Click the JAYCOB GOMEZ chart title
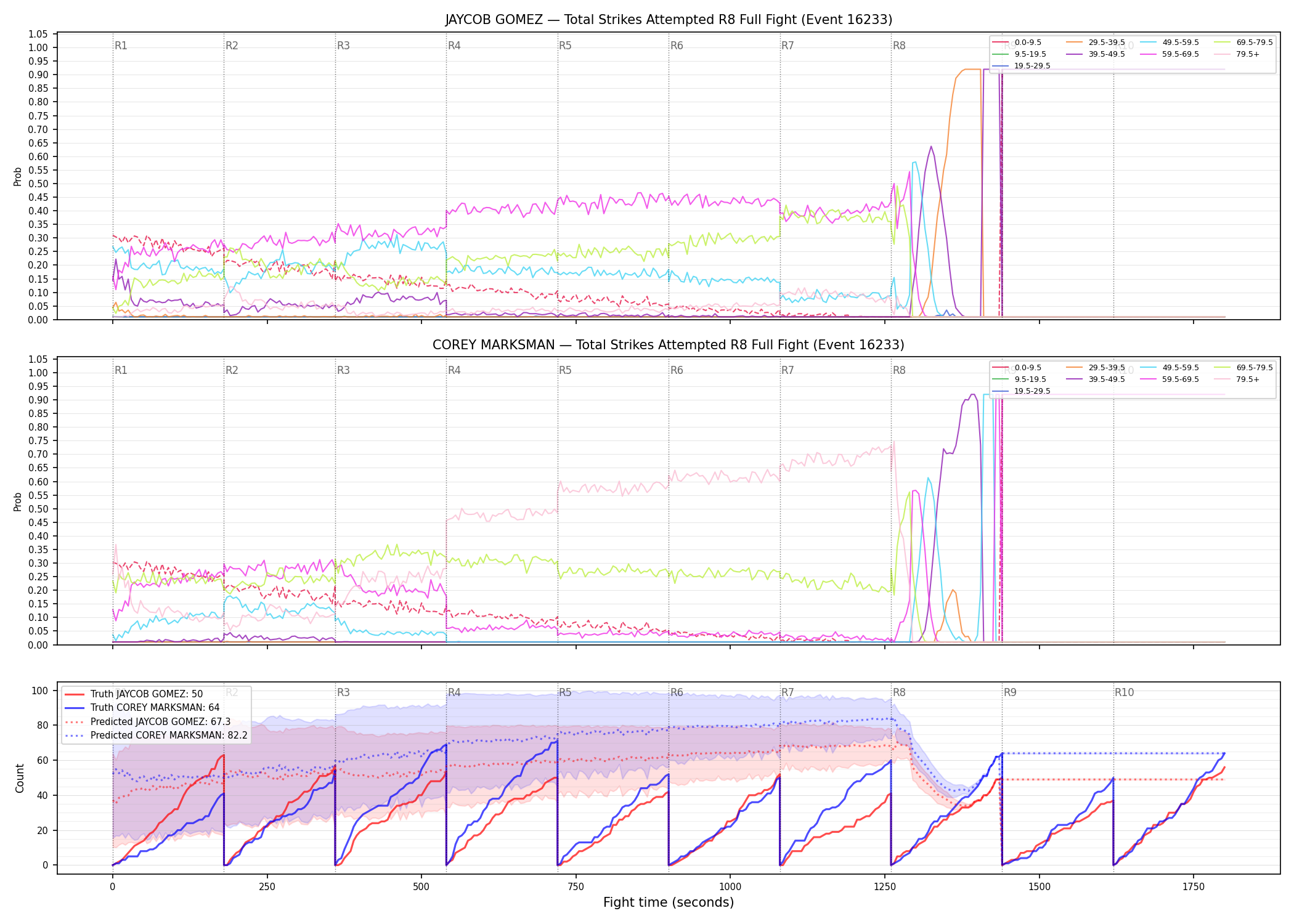The height and width of the screenshot is (924, 1294). (x=669, y=20)
